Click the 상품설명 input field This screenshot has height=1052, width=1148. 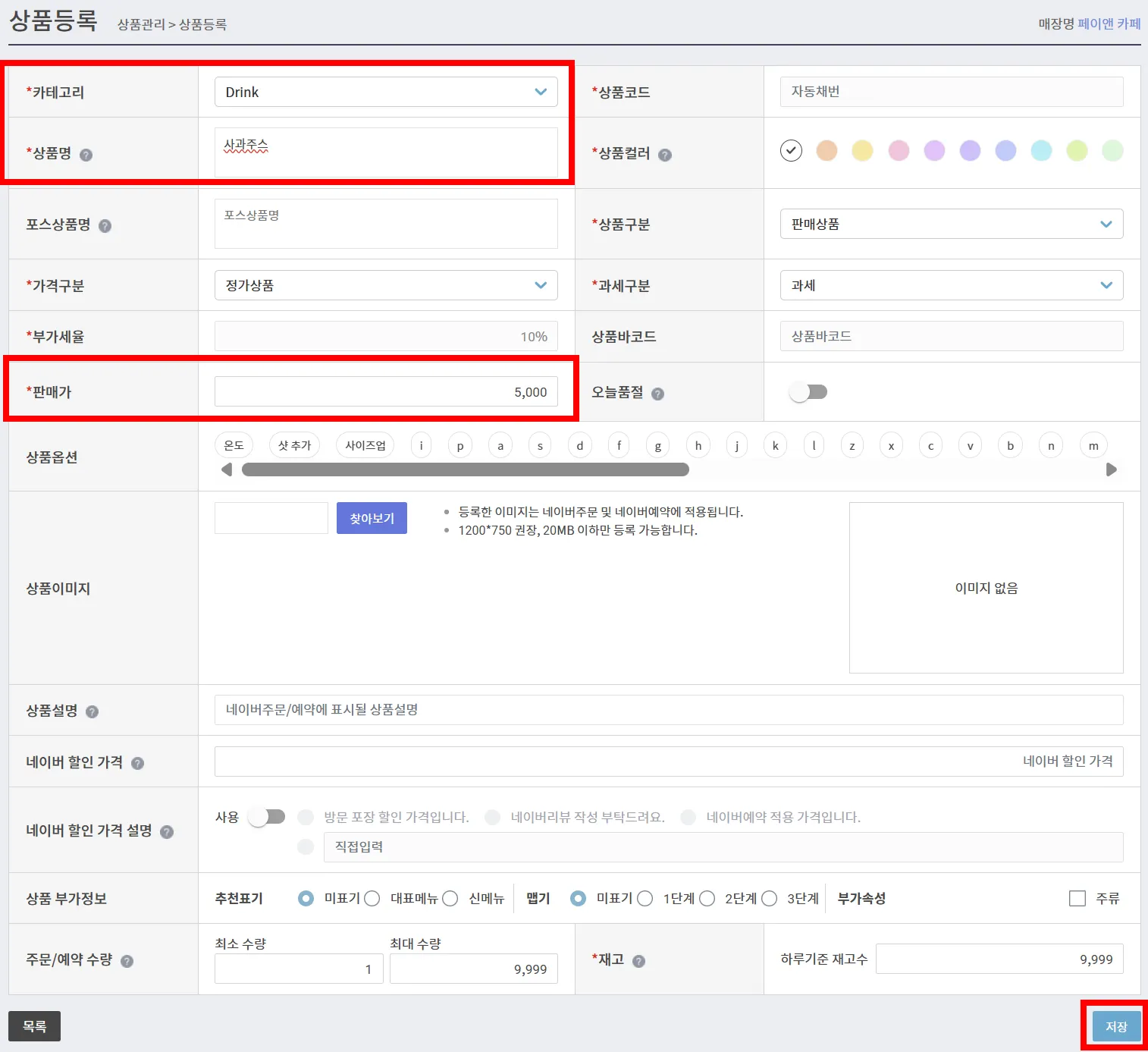[669, 710]
